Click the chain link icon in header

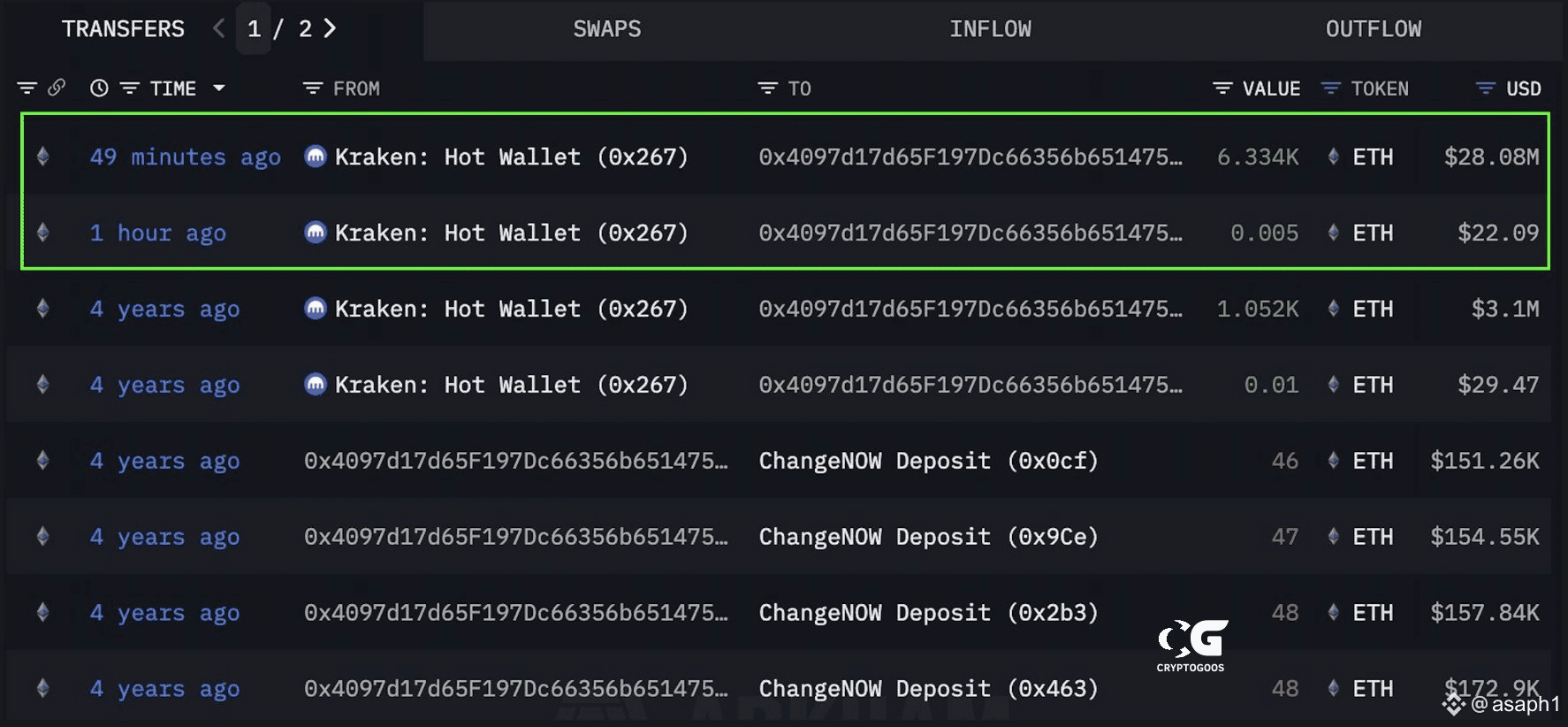click(x=57, y=88)
